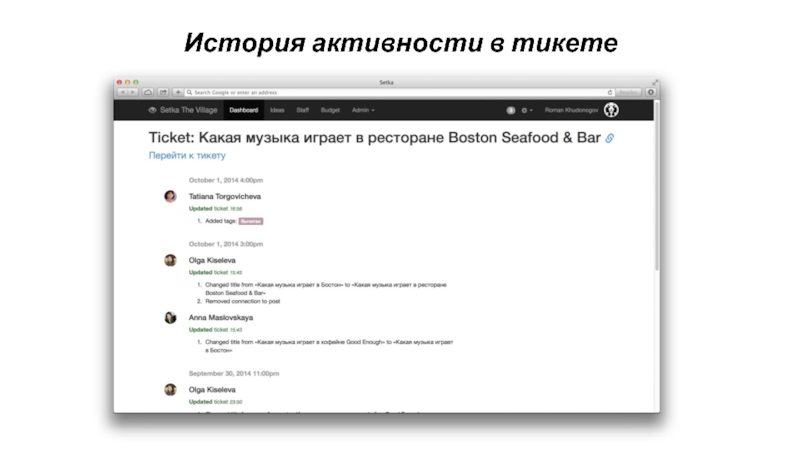
Task: Select Olga Kiseleva name above 23:50 update
Action: (212, 390)
